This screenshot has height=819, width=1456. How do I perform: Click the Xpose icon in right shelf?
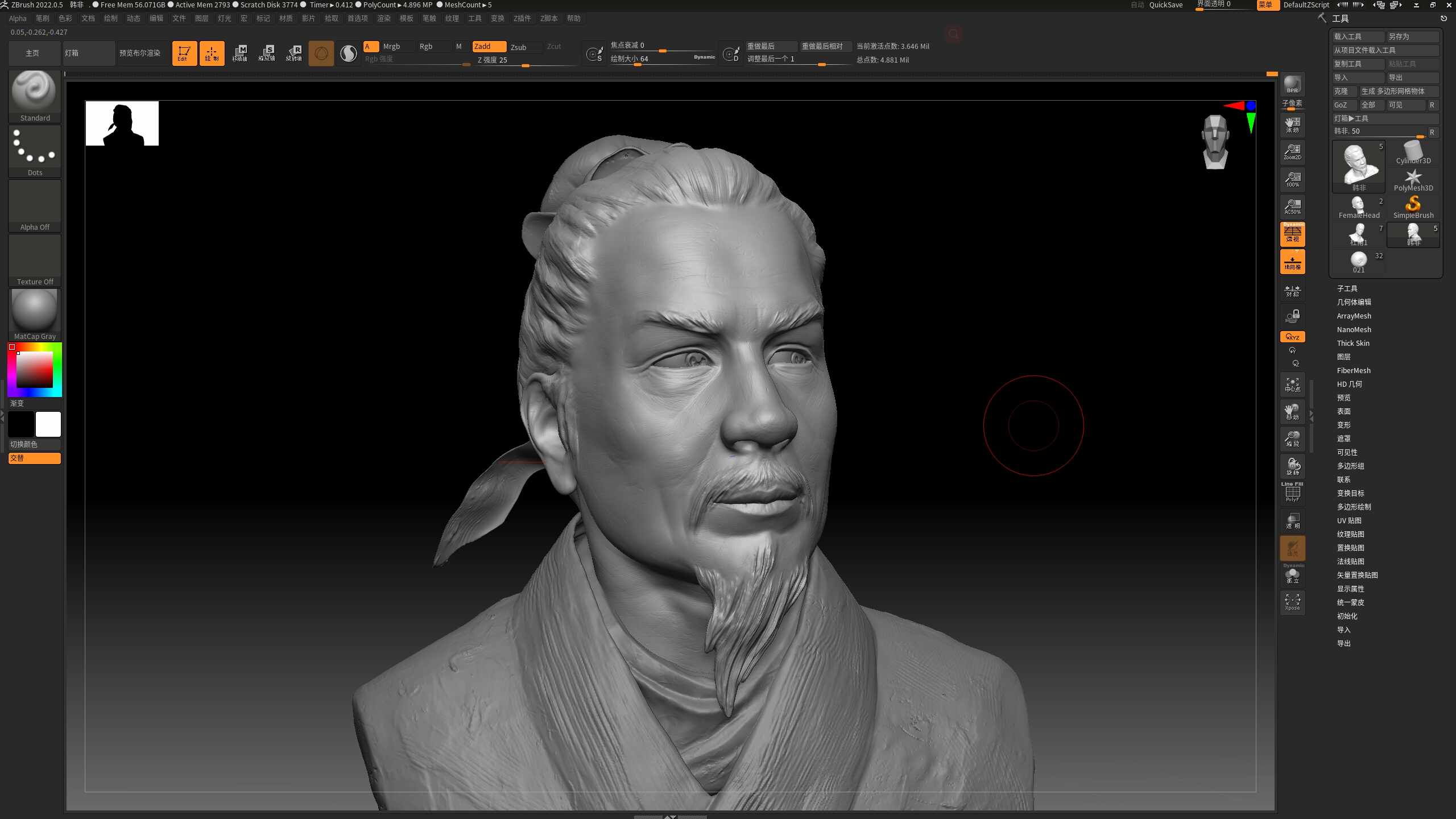(1292, 602)
